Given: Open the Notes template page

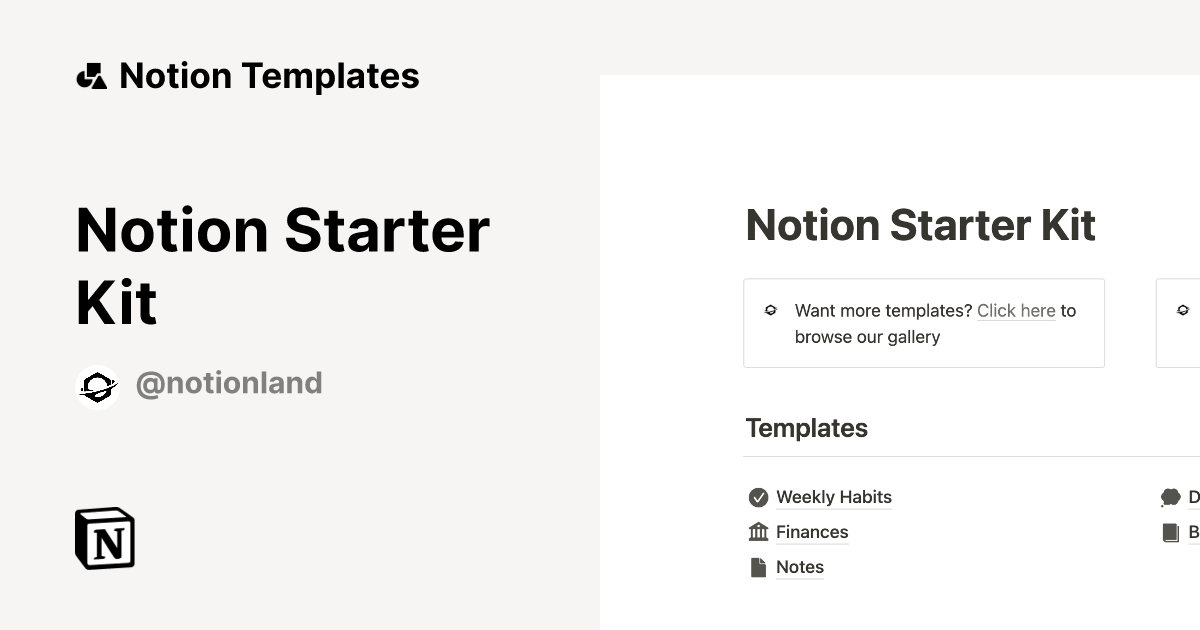Looking at the screenshot, I should tap(799, 566).
